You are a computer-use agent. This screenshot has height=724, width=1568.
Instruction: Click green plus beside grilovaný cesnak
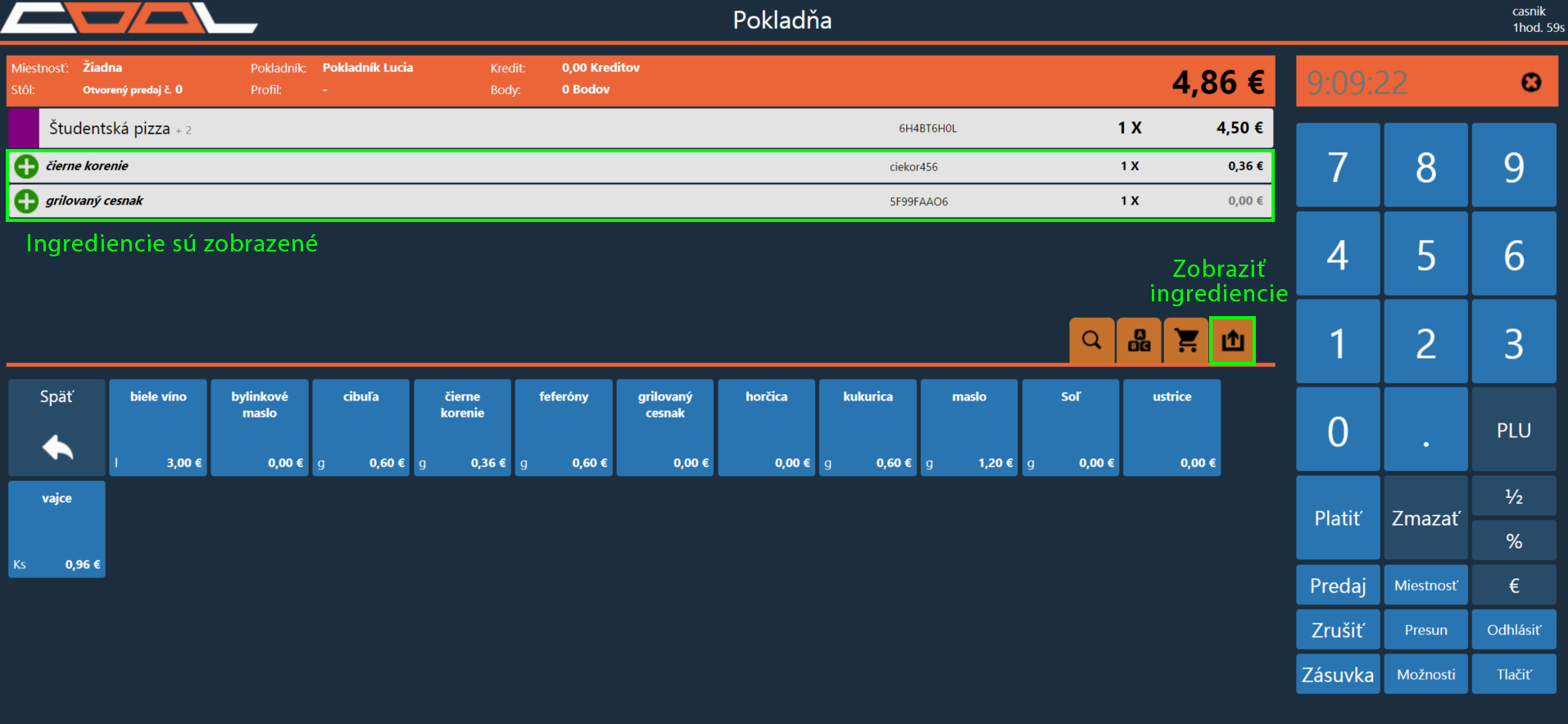[26, 201]
